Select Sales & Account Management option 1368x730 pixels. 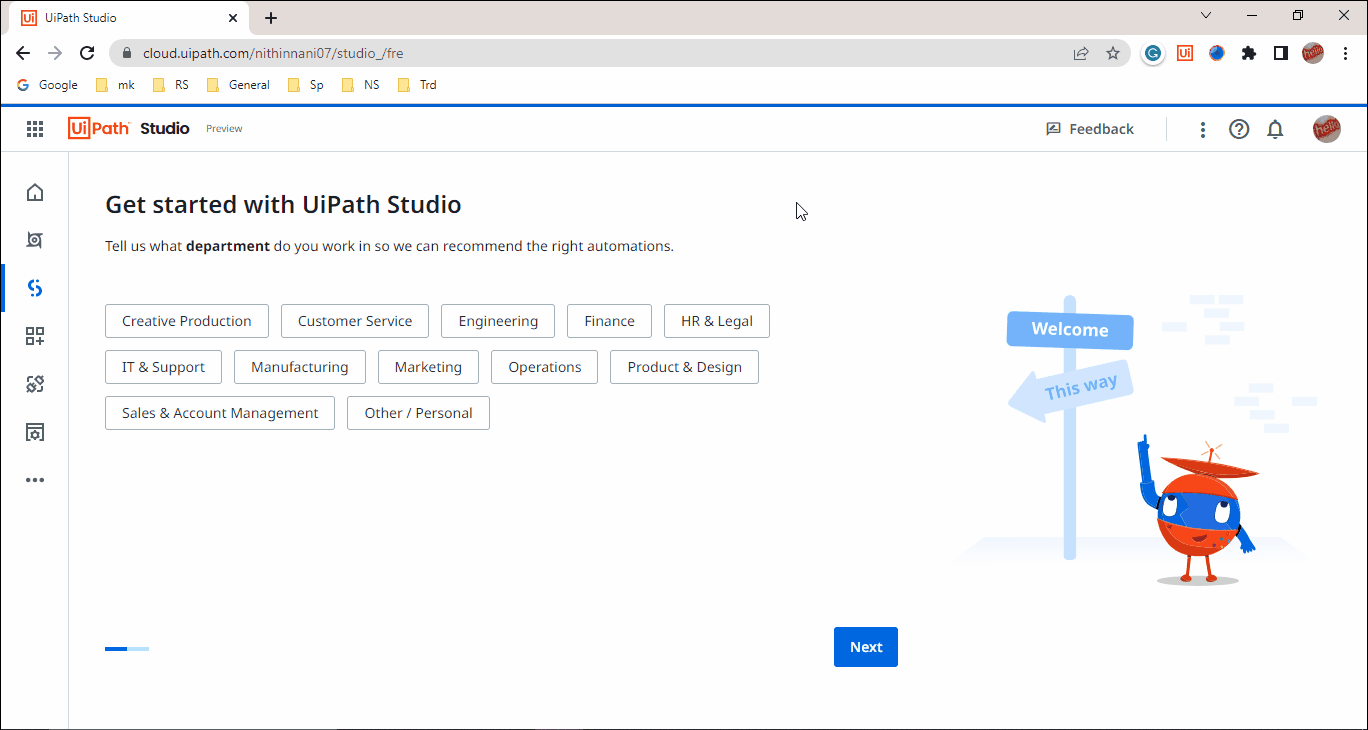(220, 413)
